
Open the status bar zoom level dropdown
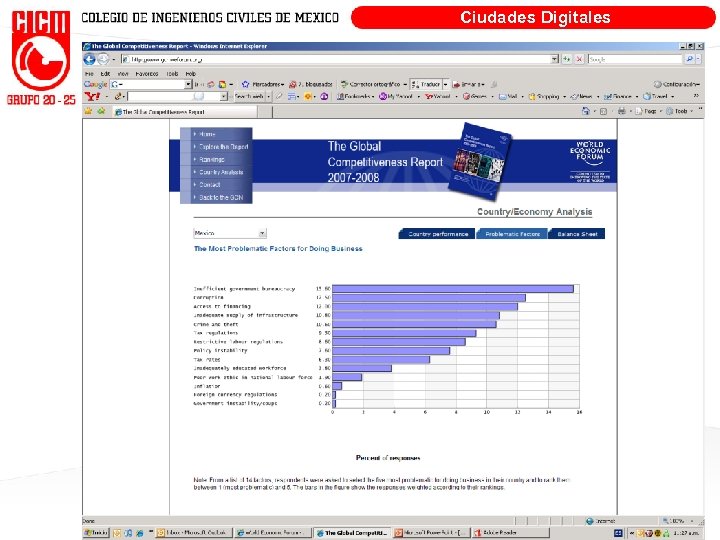click(x=692, y=521)
